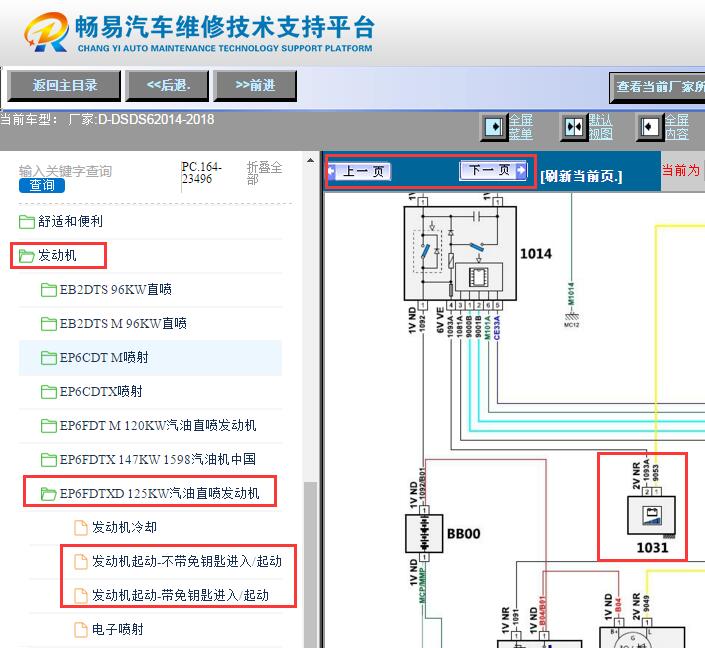This screenshot has height=648, width=705.
Task: Open the 默认视图 link text
Action: (600, 127)
